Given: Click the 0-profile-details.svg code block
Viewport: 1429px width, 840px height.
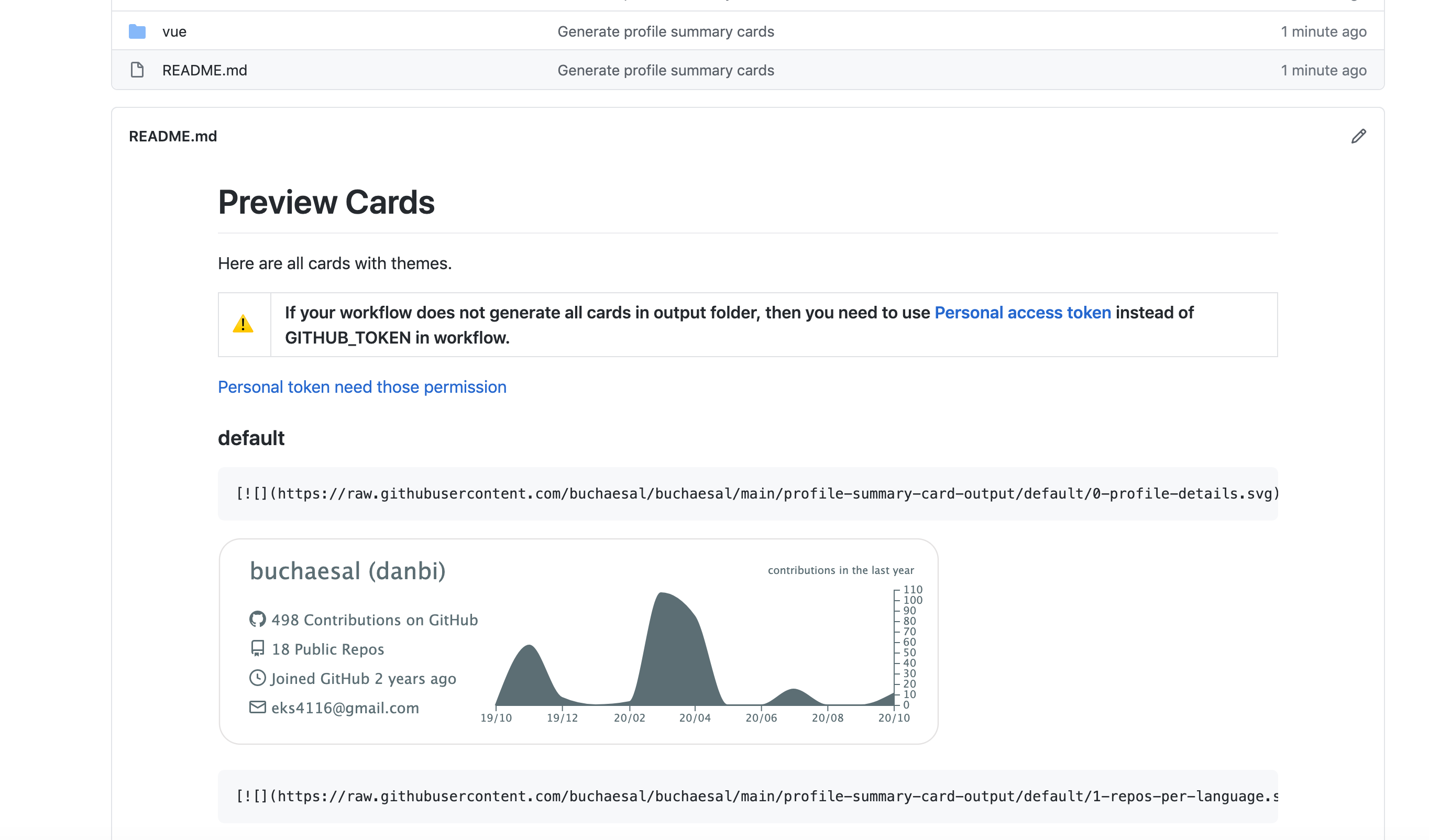Looking at the screenshot, I should [x=748, y=494].
